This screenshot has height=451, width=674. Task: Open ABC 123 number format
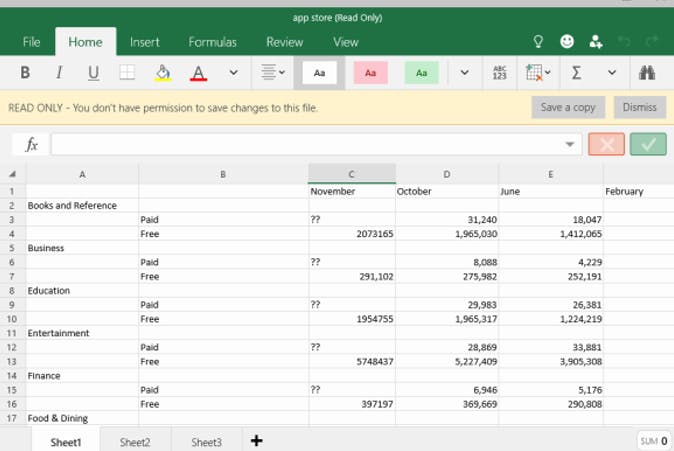tap(499, 73)
